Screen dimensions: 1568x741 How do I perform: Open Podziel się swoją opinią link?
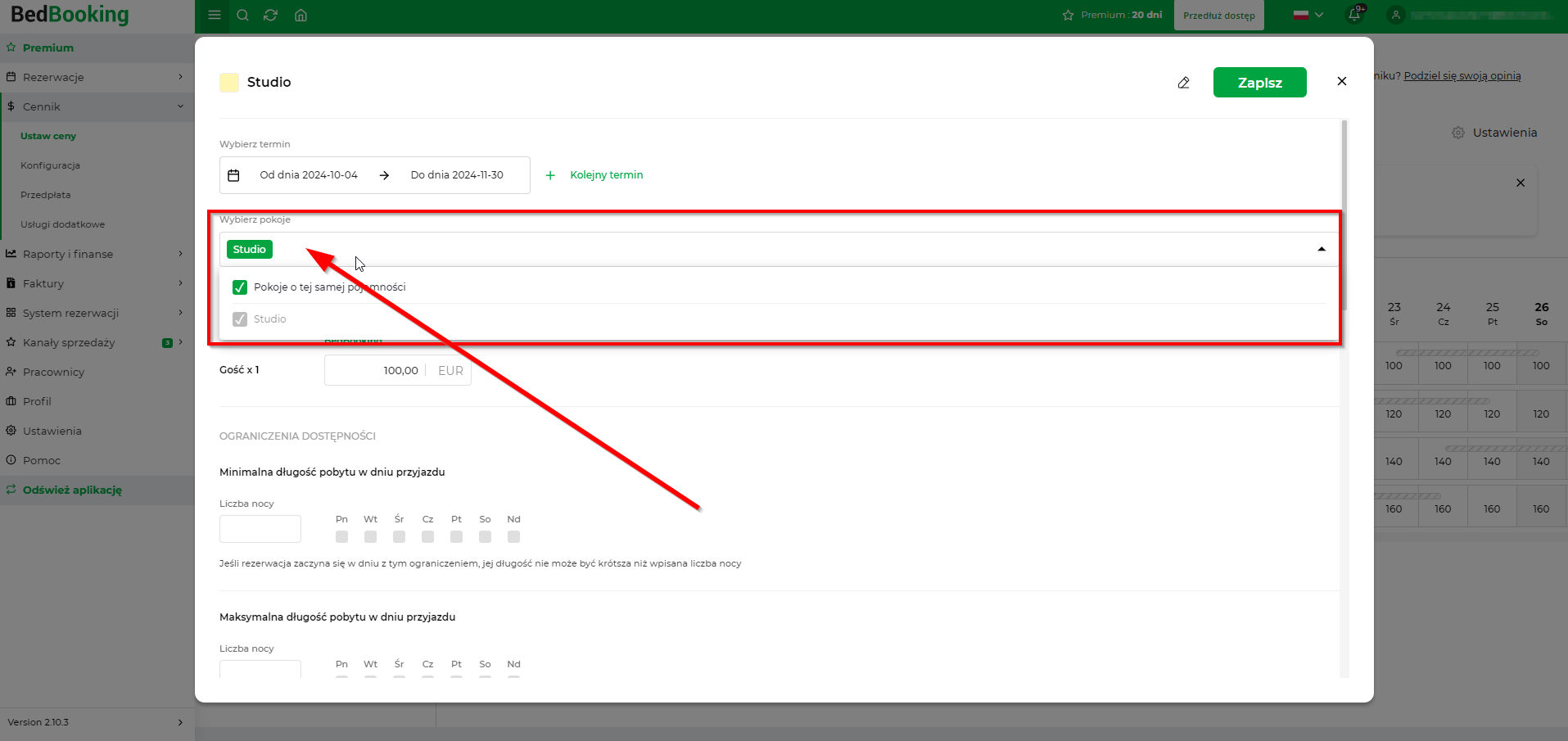1462,76
